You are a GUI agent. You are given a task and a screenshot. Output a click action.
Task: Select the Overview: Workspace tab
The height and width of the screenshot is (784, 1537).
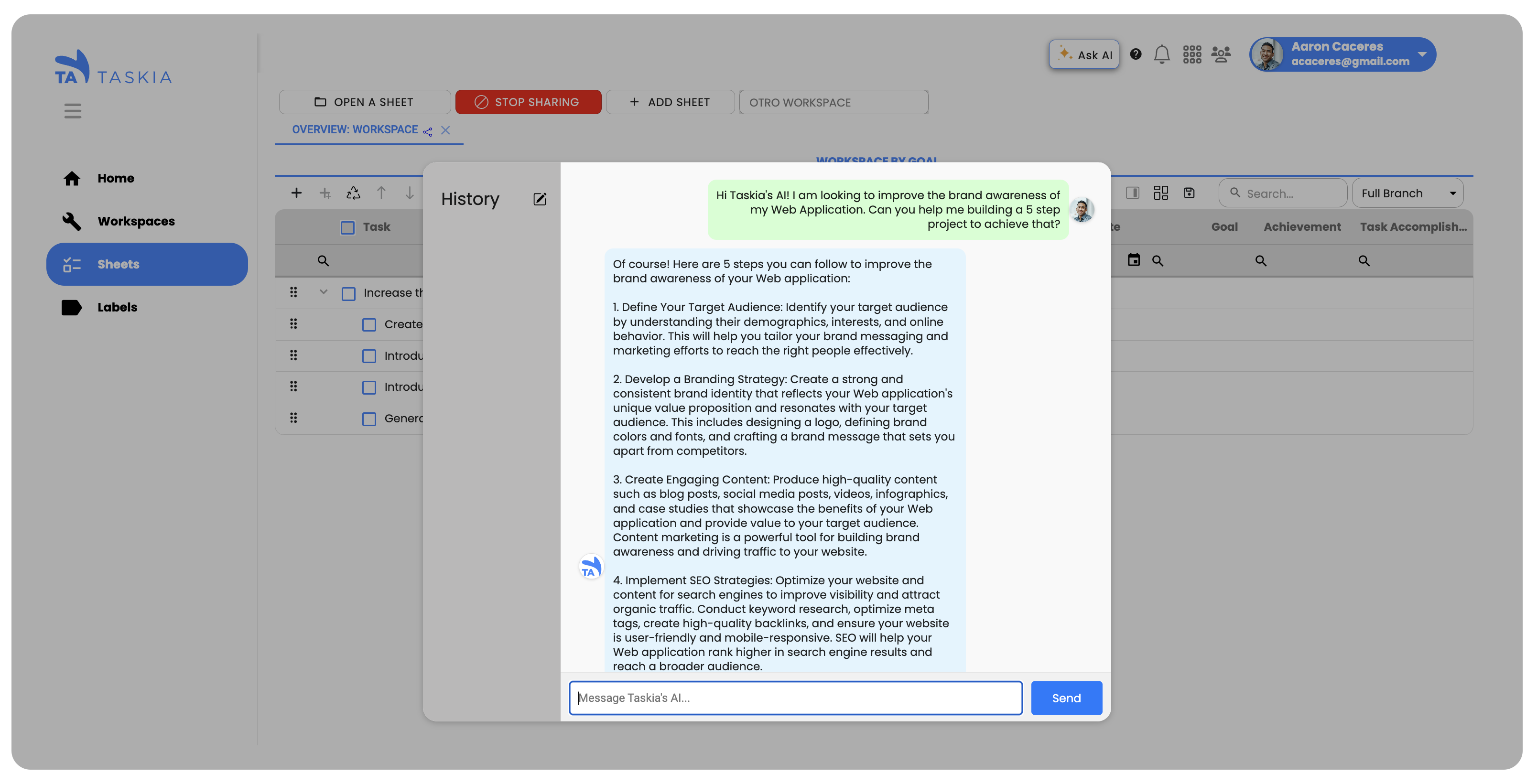click(355, 130)
